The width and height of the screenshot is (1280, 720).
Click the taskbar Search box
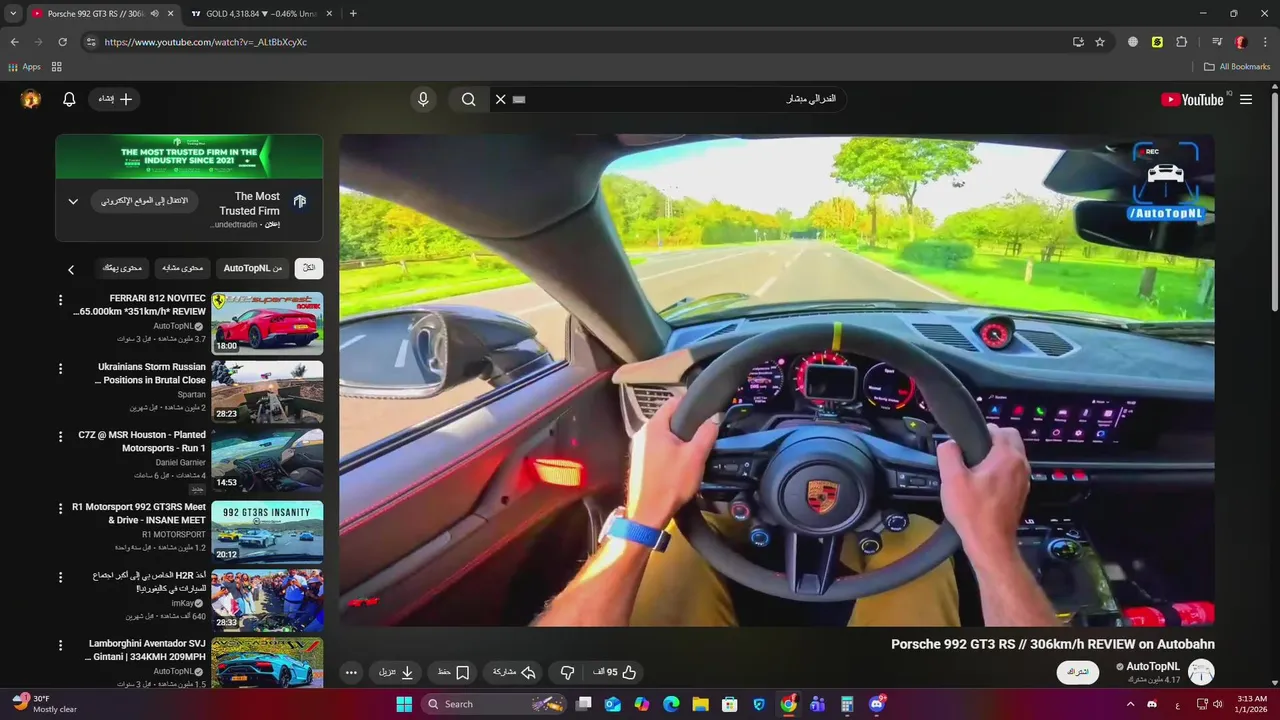tap(495, 704)
